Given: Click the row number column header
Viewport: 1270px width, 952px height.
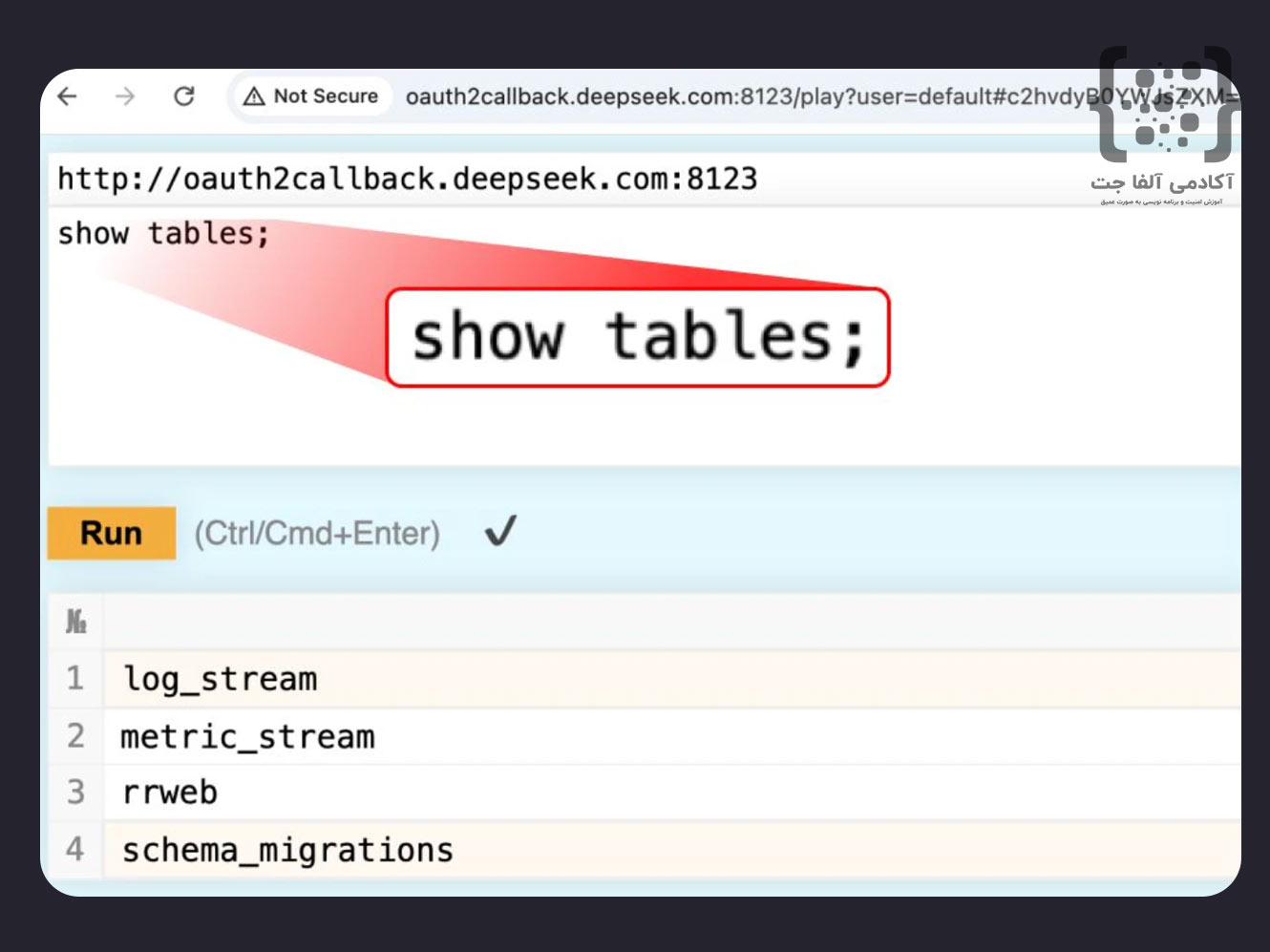Looking at the screenshot, I should 75,622.
